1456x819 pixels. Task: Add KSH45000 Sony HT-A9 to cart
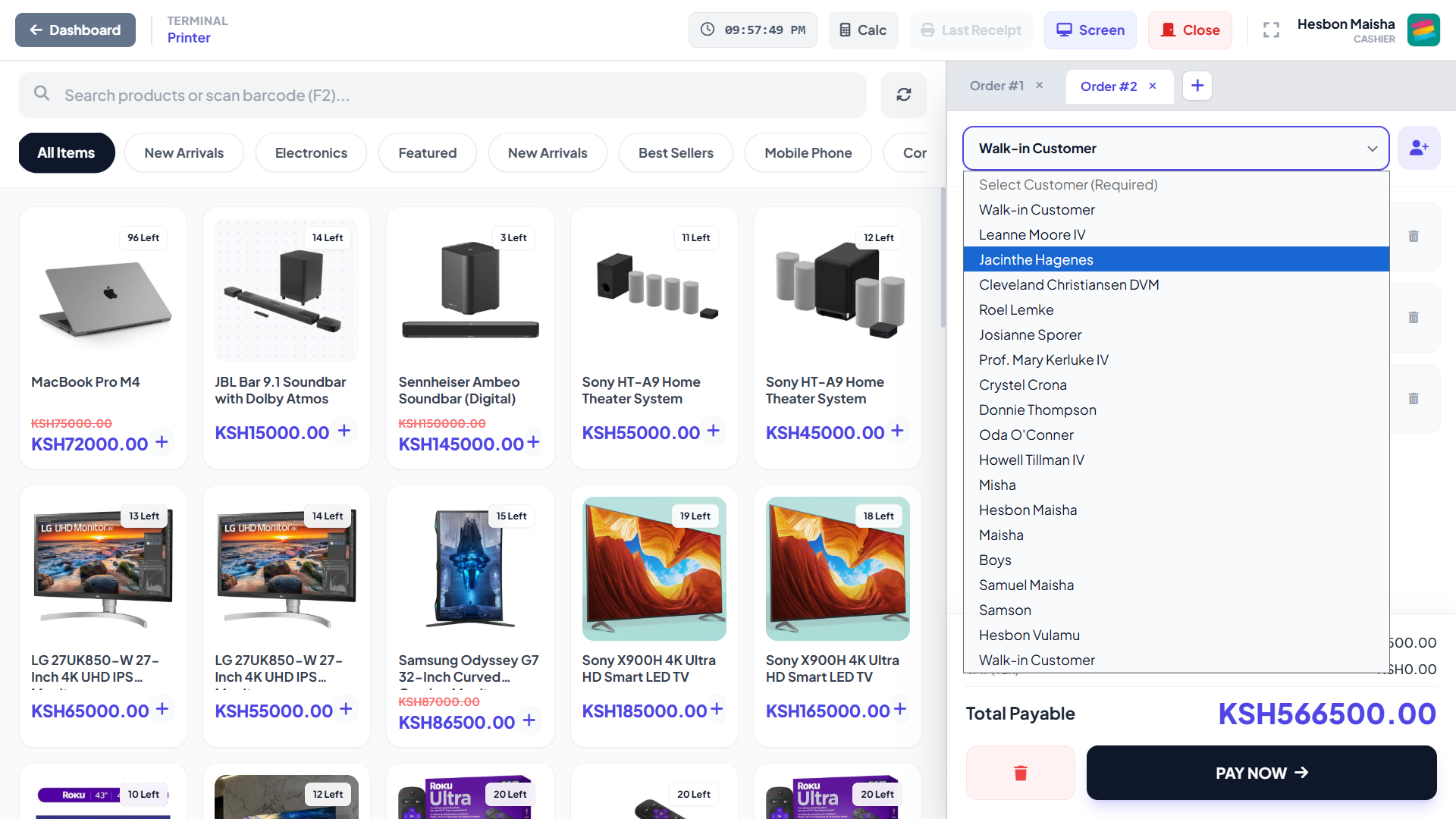[897, 431]
